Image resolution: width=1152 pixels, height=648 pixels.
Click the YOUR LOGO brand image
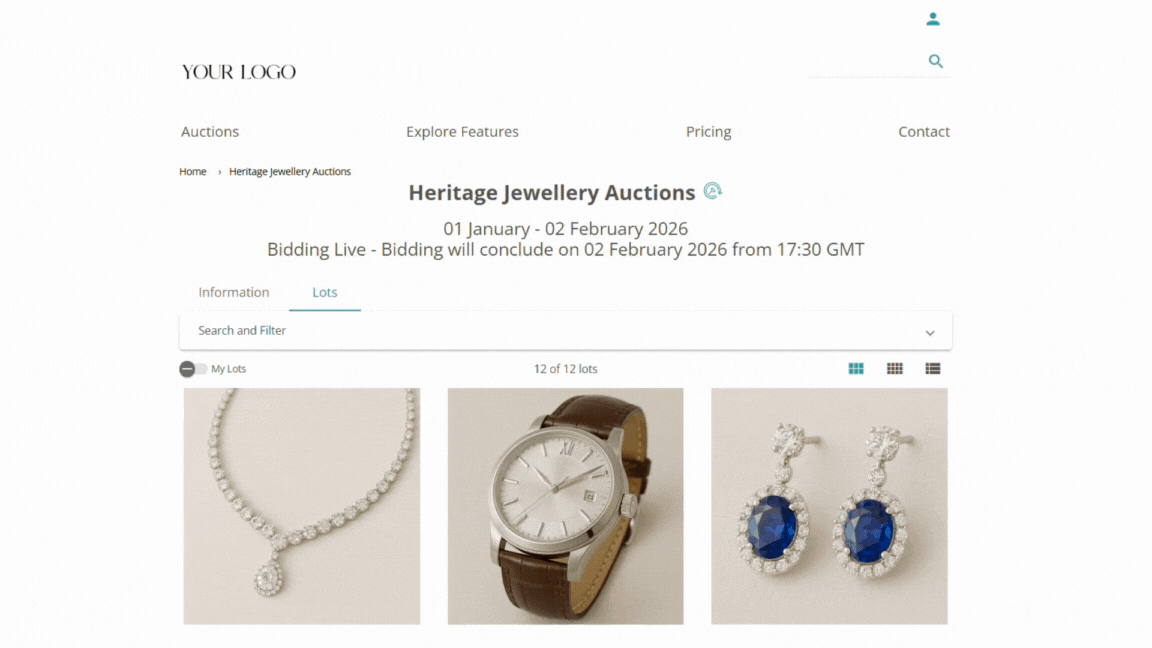click(x=239, y=72)
